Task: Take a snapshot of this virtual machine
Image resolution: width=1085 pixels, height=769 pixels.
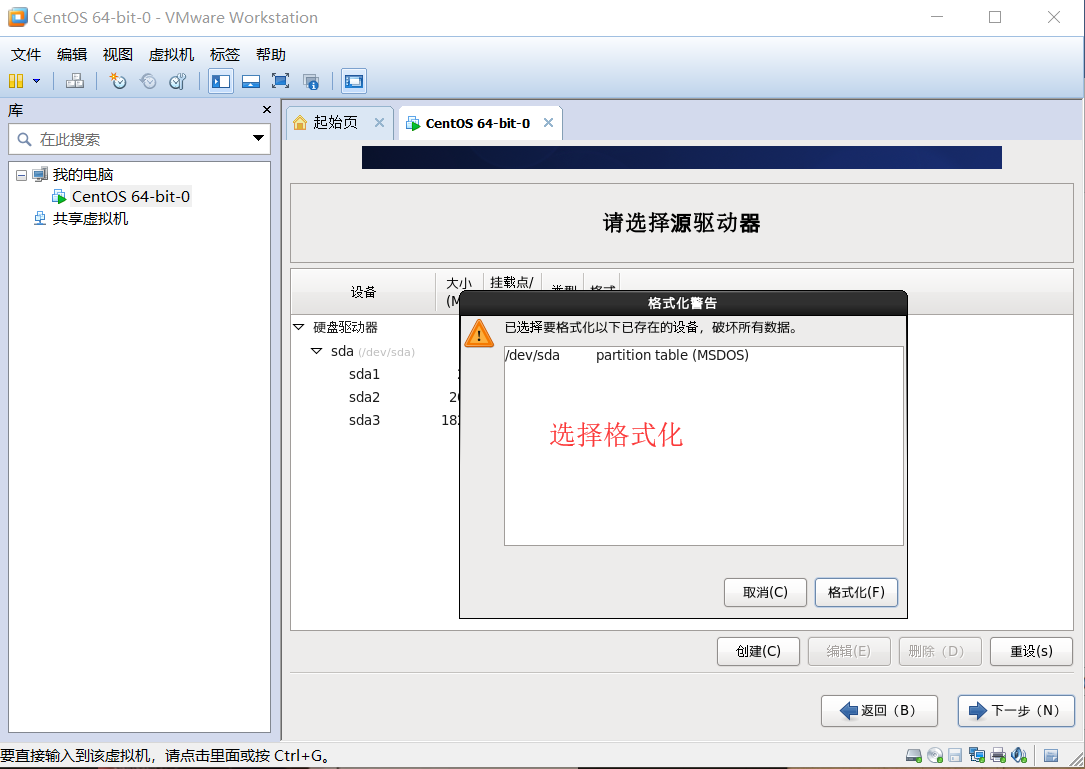Action: (x=118, y=82)
